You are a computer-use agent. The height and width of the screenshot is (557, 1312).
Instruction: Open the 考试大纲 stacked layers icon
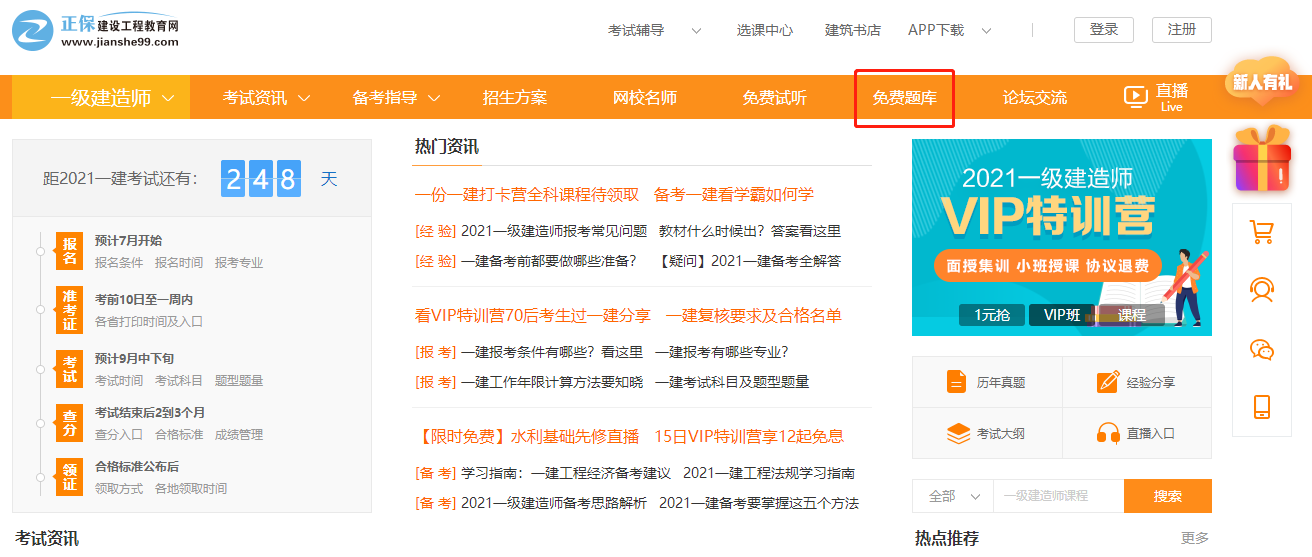click(x=958, y=434)
